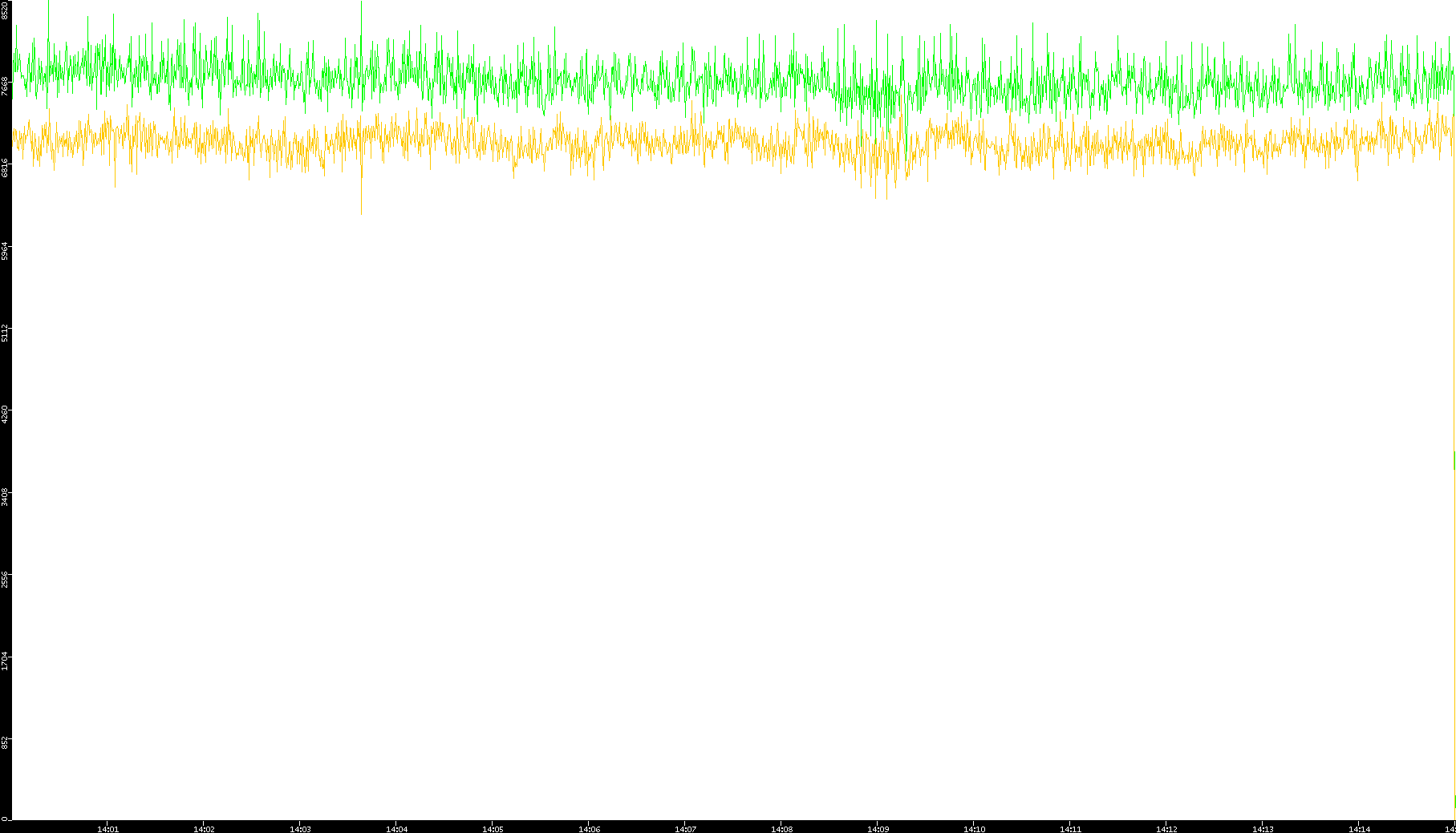The image size is (1456, 833).
Task: Select the 14:14 time marker
Action: tap(1359, 828)
